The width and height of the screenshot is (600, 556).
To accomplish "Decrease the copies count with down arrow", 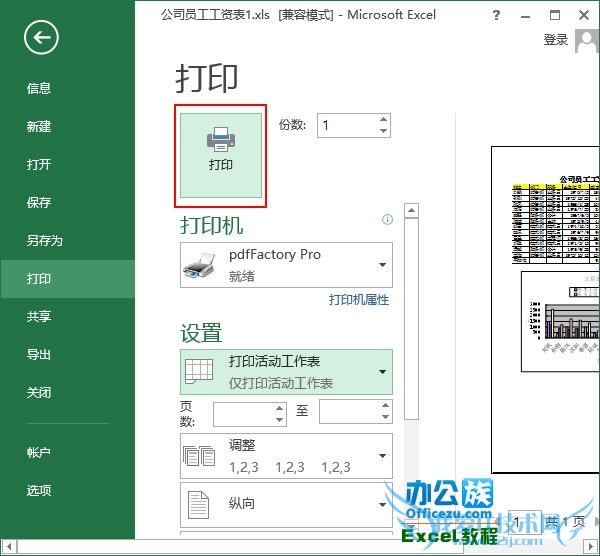I will 383,131.
